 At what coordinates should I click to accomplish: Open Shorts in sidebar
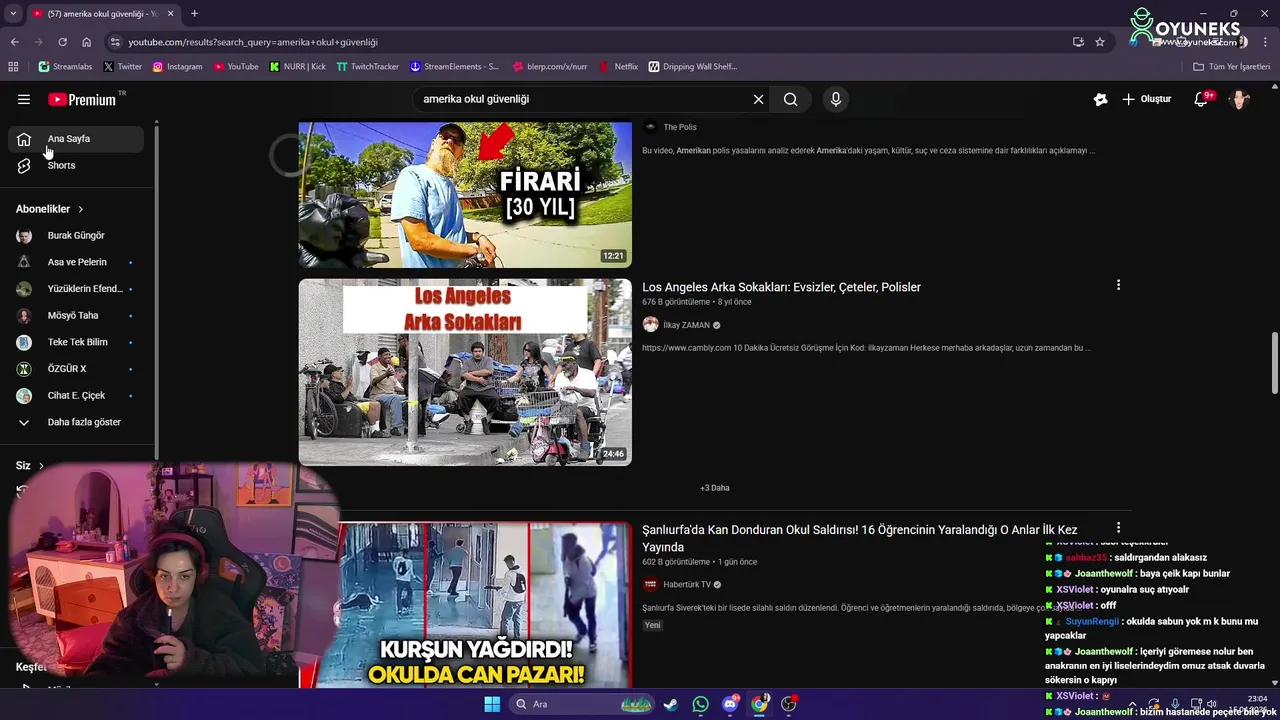tap(76, 165)
